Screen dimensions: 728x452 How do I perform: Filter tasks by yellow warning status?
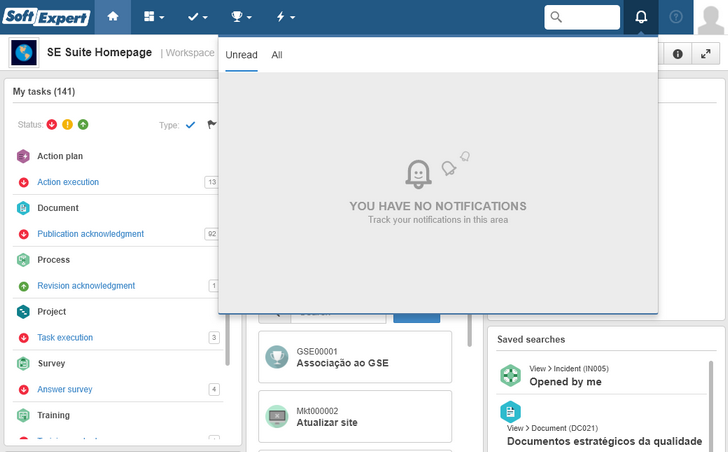67,124
